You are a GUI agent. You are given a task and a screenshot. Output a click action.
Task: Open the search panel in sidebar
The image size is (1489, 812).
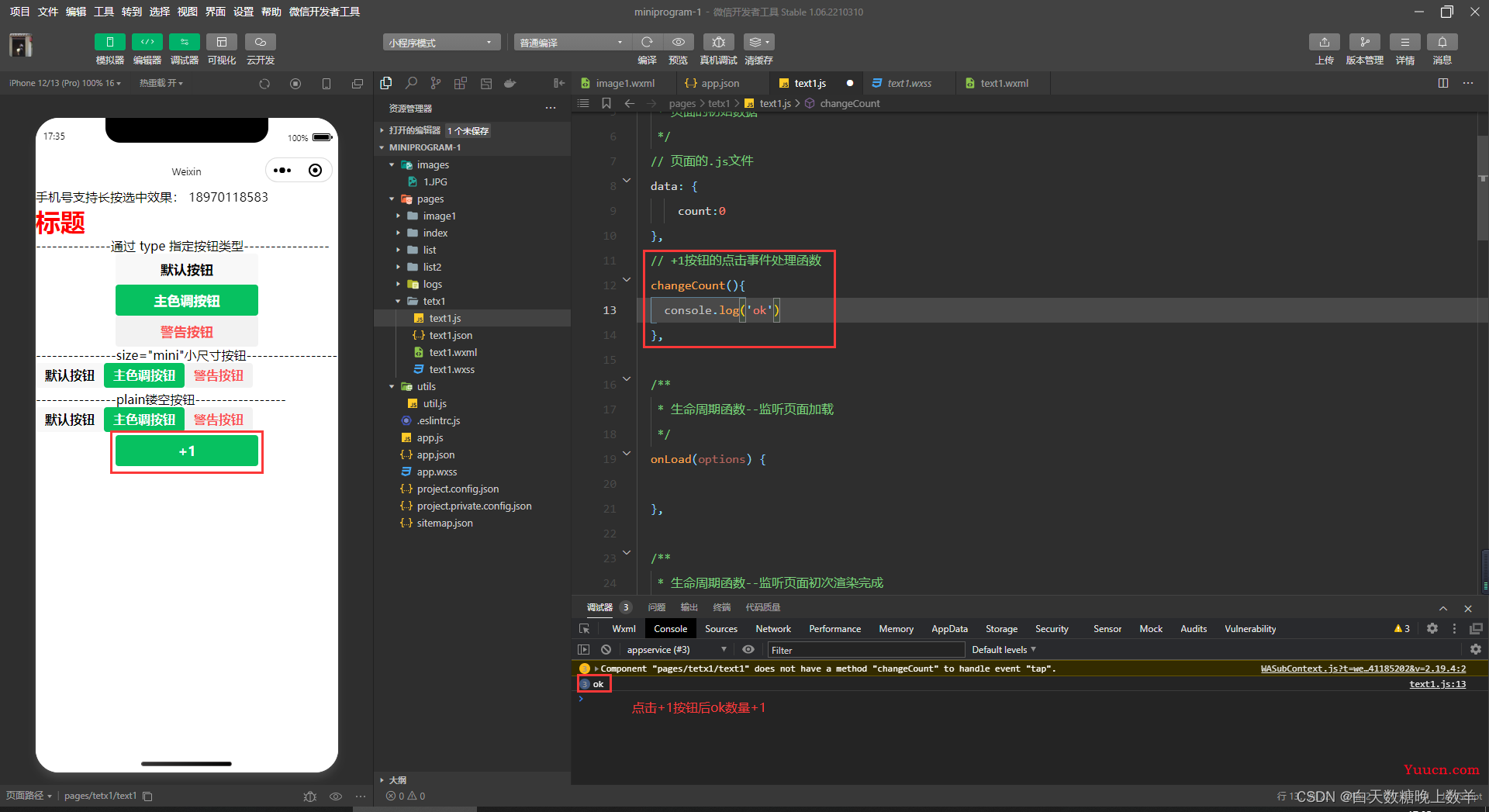[x=411, y=83]
